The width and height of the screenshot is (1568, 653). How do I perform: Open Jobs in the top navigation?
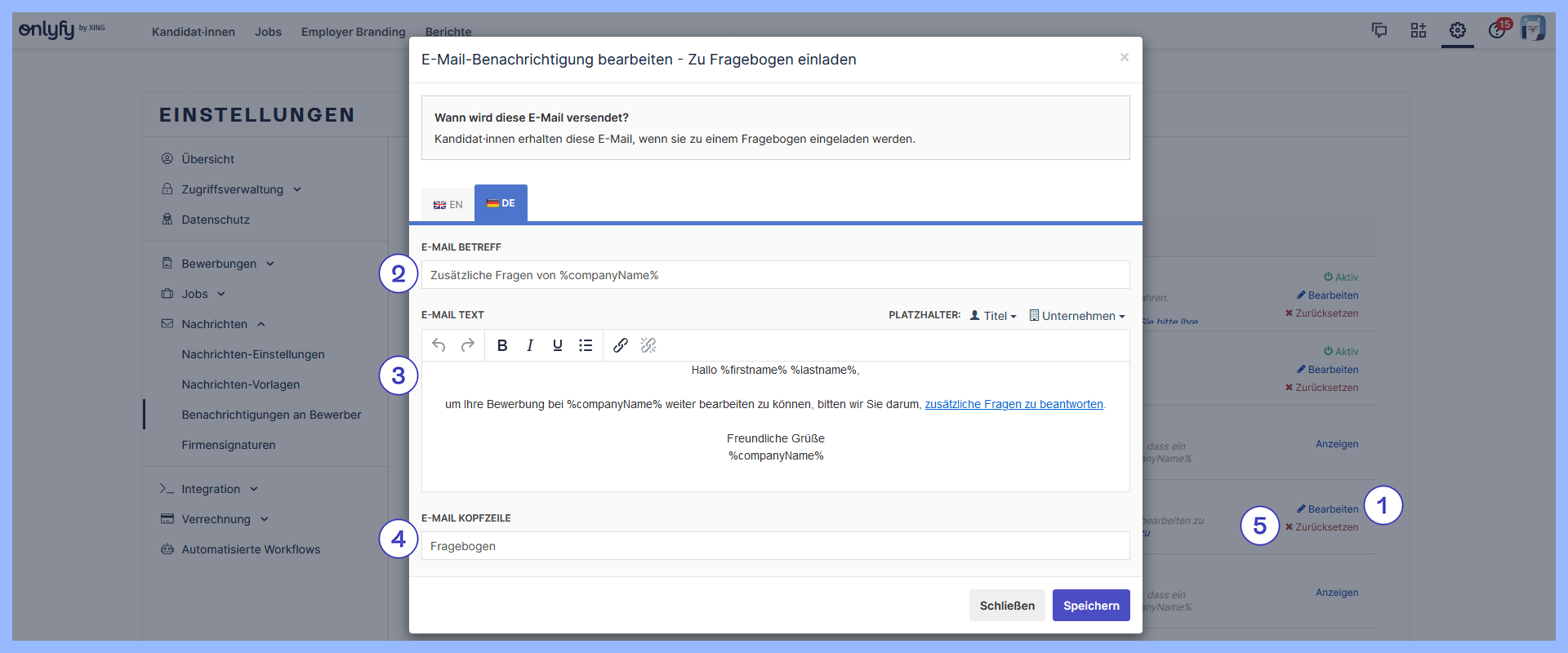click(268, 32)
